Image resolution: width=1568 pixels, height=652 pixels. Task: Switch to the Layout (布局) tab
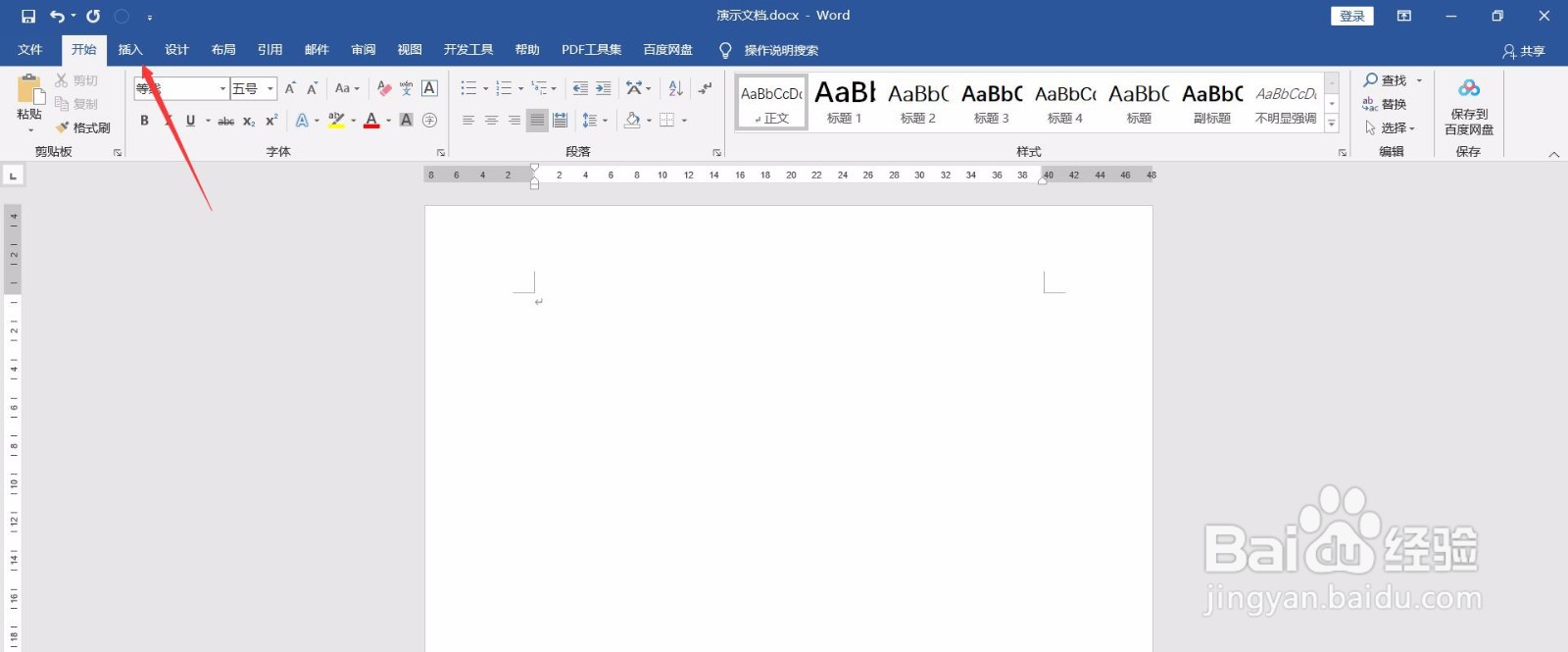point(223,50)
